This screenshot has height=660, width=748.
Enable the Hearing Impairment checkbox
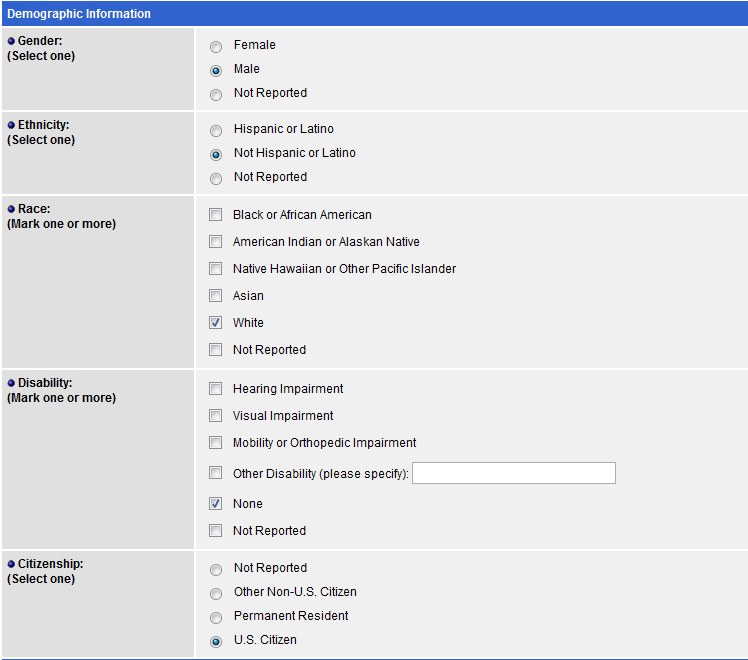215,389
